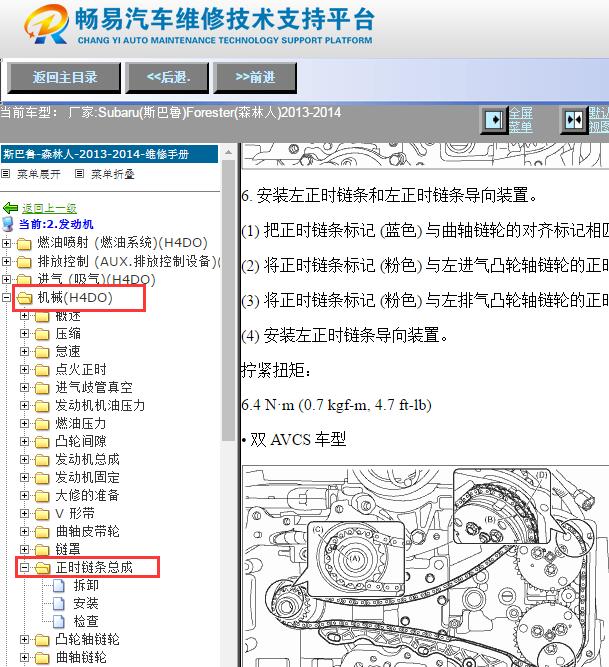Open the 检查 page

pos(86,621)
